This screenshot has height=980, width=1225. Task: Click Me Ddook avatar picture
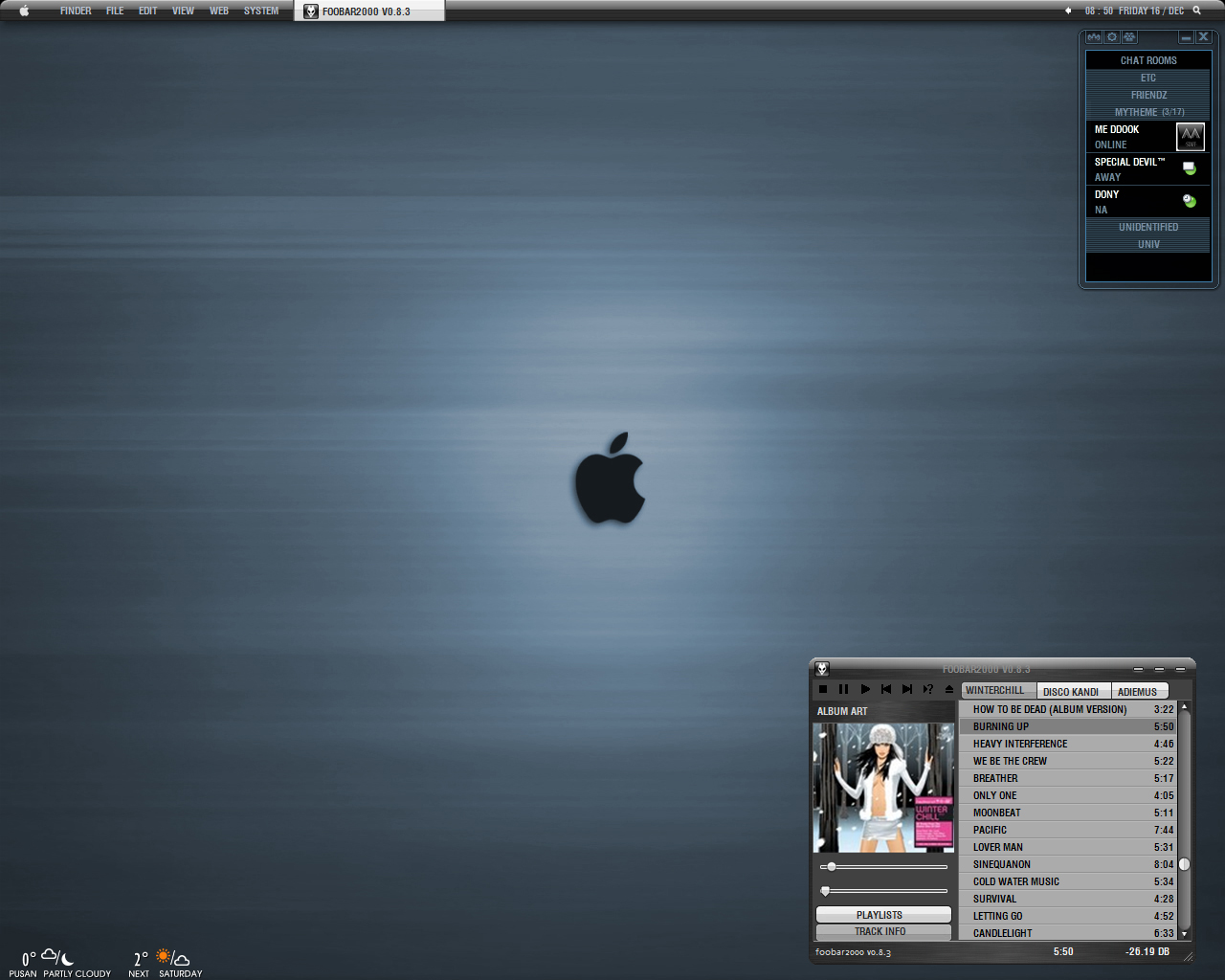pyautogui.click(x=1191, y=137)
